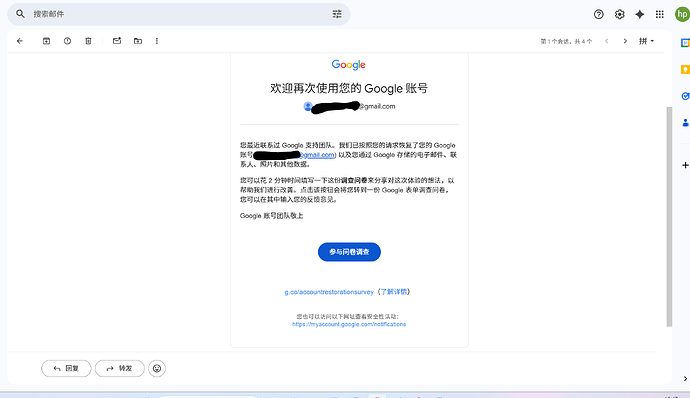Open more actions three-dot menu
The image size is (690, 398).
coord(157,41)
